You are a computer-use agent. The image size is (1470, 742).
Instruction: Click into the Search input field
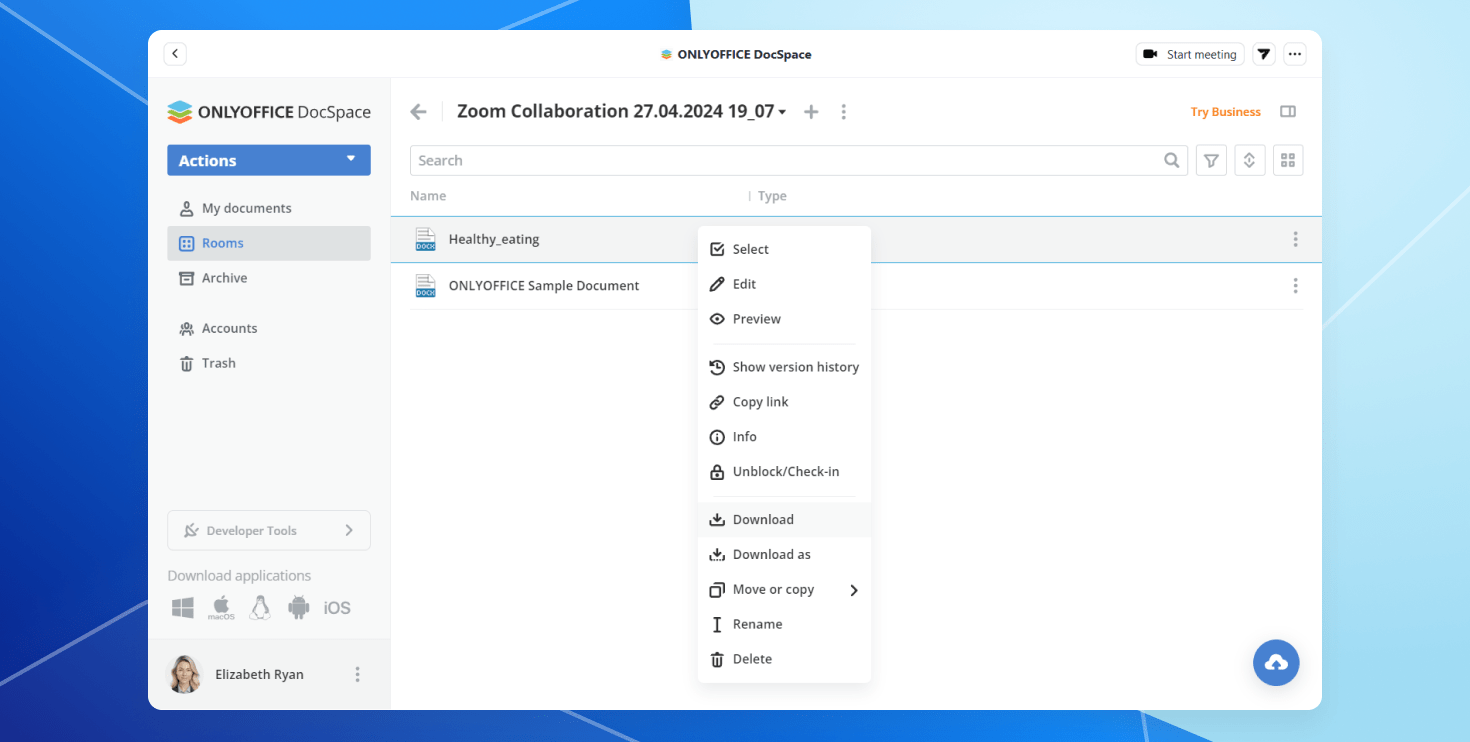click(785, 161)
